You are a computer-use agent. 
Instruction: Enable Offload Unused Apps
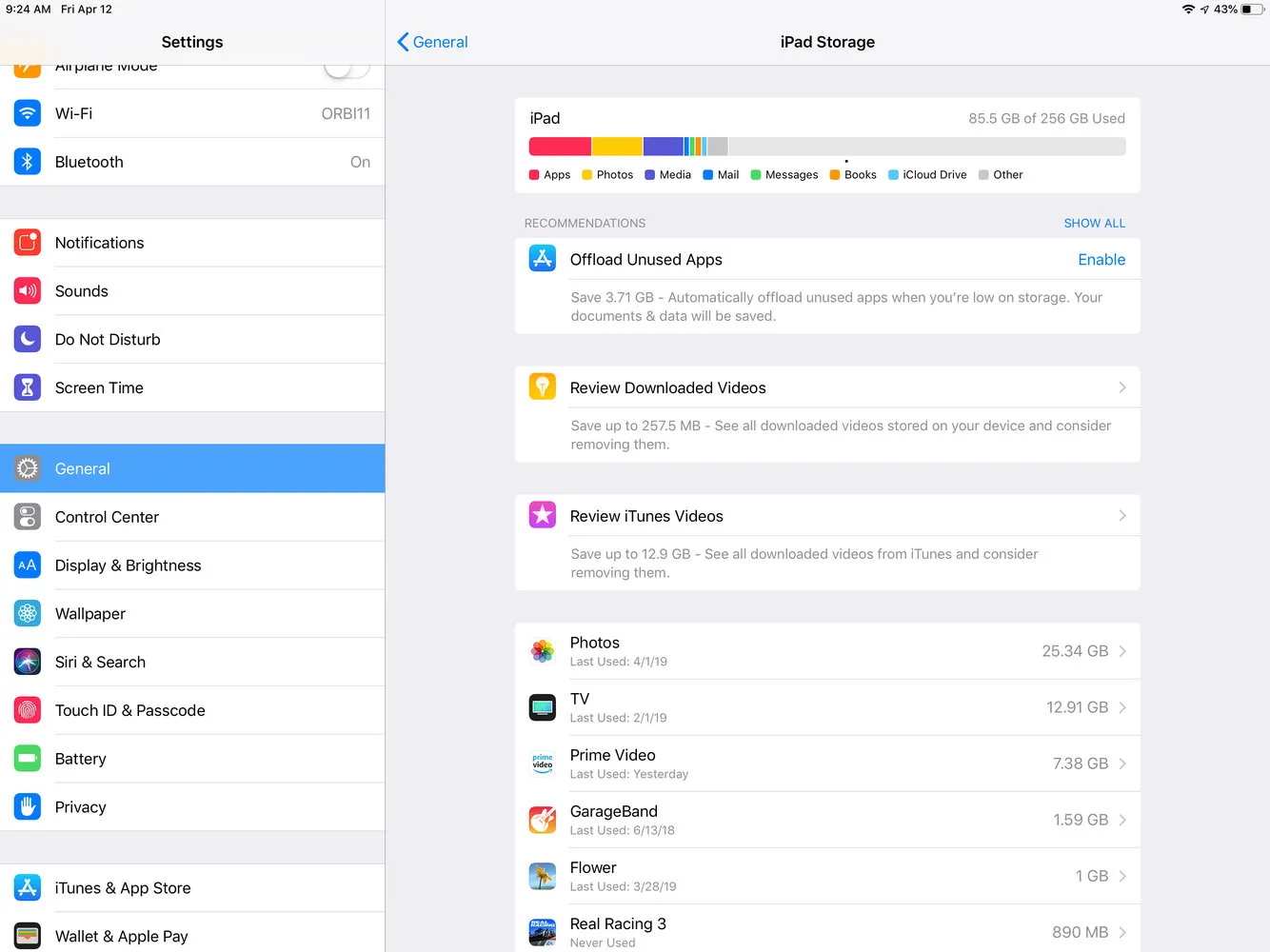[x=1101, y=260]
